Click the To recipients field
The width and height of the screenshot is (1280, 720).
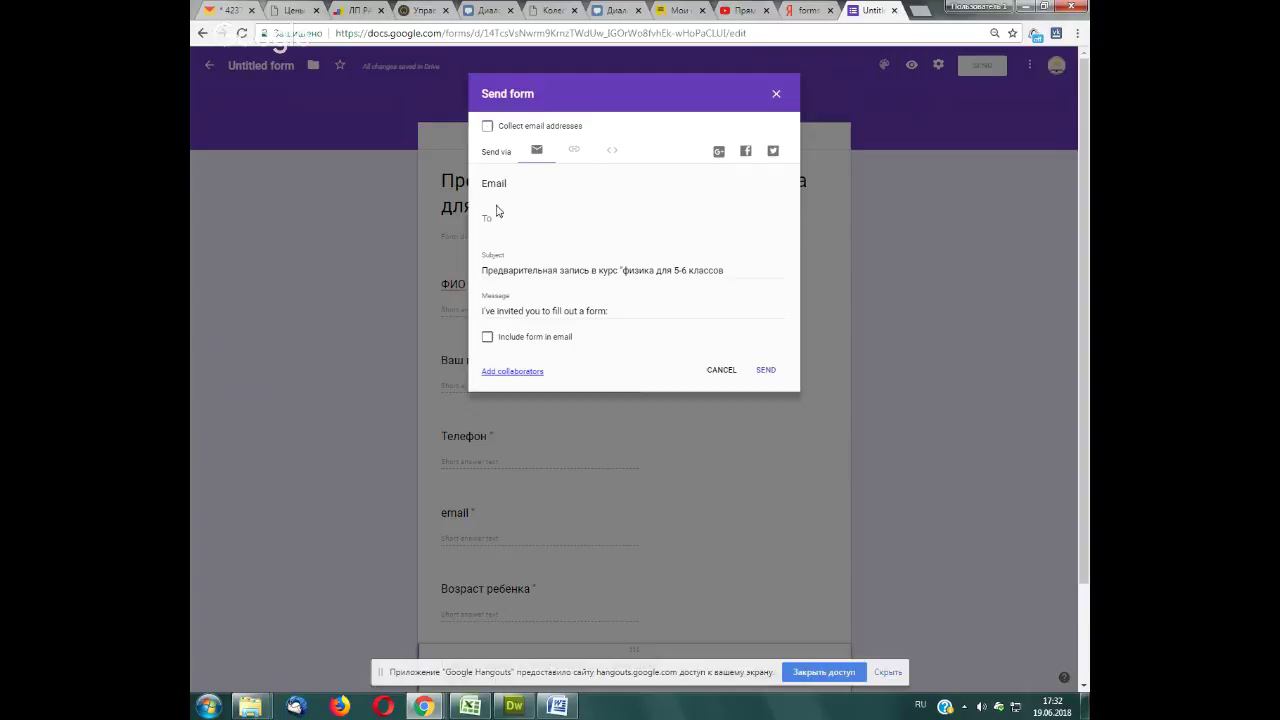pos(632,218)
